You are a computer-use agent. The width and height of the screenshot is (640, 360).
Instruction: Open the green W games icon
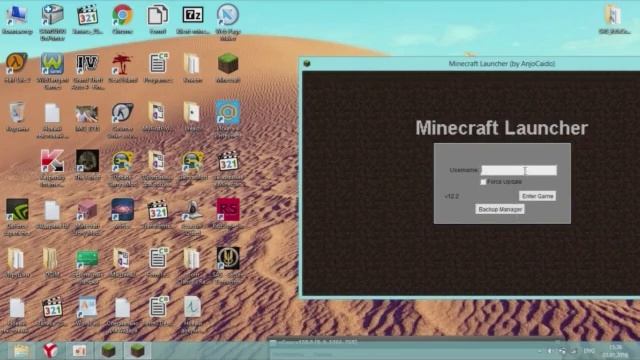[53, 63]
